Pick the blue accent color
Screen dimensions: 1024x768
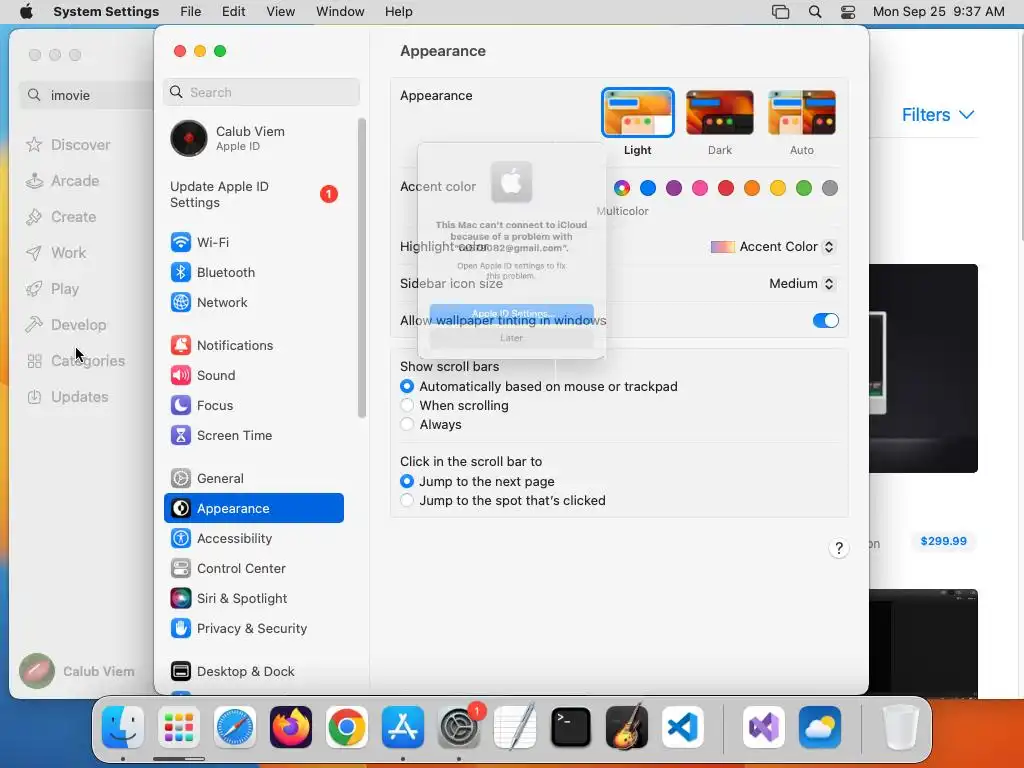click(x=648, y=188)
